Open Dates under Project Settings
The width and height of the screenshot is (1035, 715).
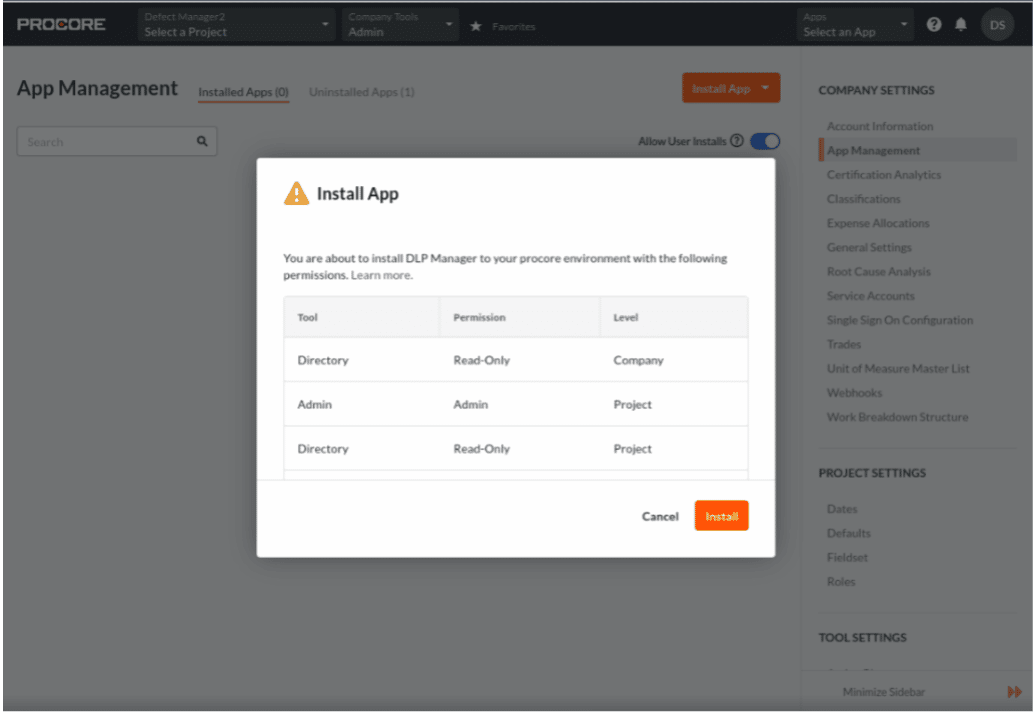point(842,509)
